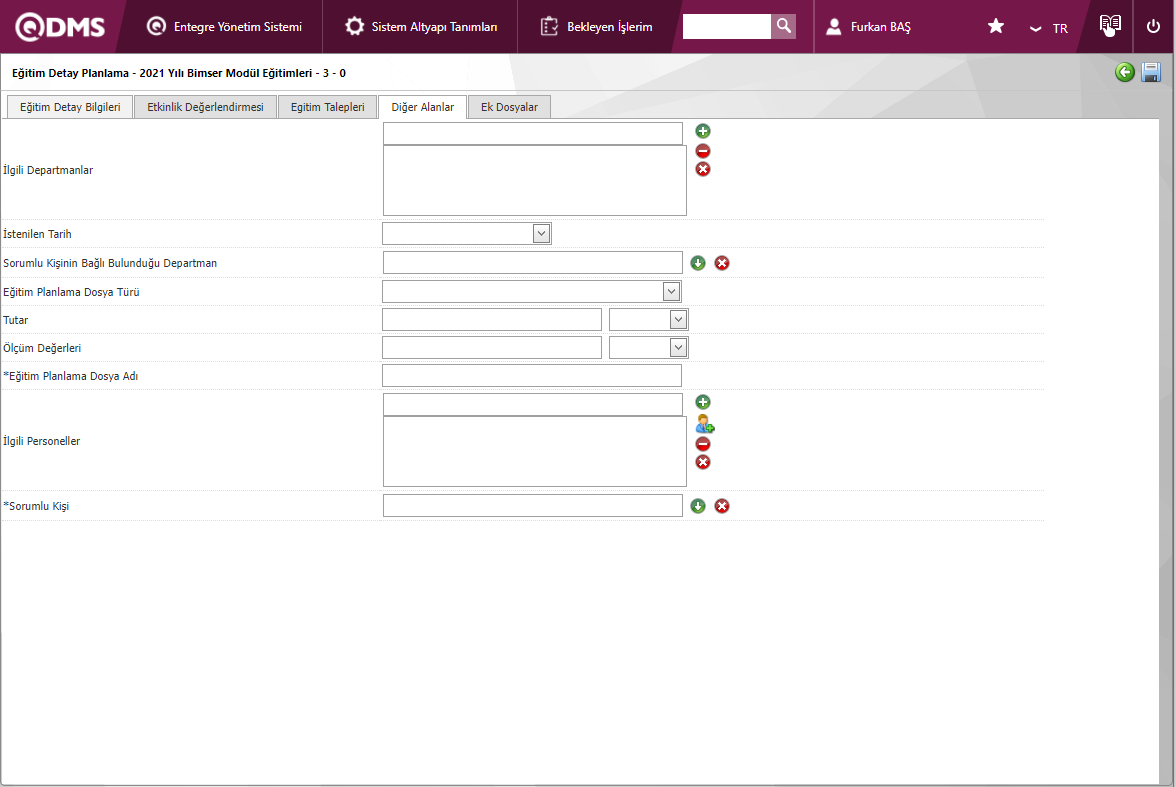Open Eğitim Planlama Dosya Türü dropdown
Viewport: 1176px width, 787px height.
(671, 291)
